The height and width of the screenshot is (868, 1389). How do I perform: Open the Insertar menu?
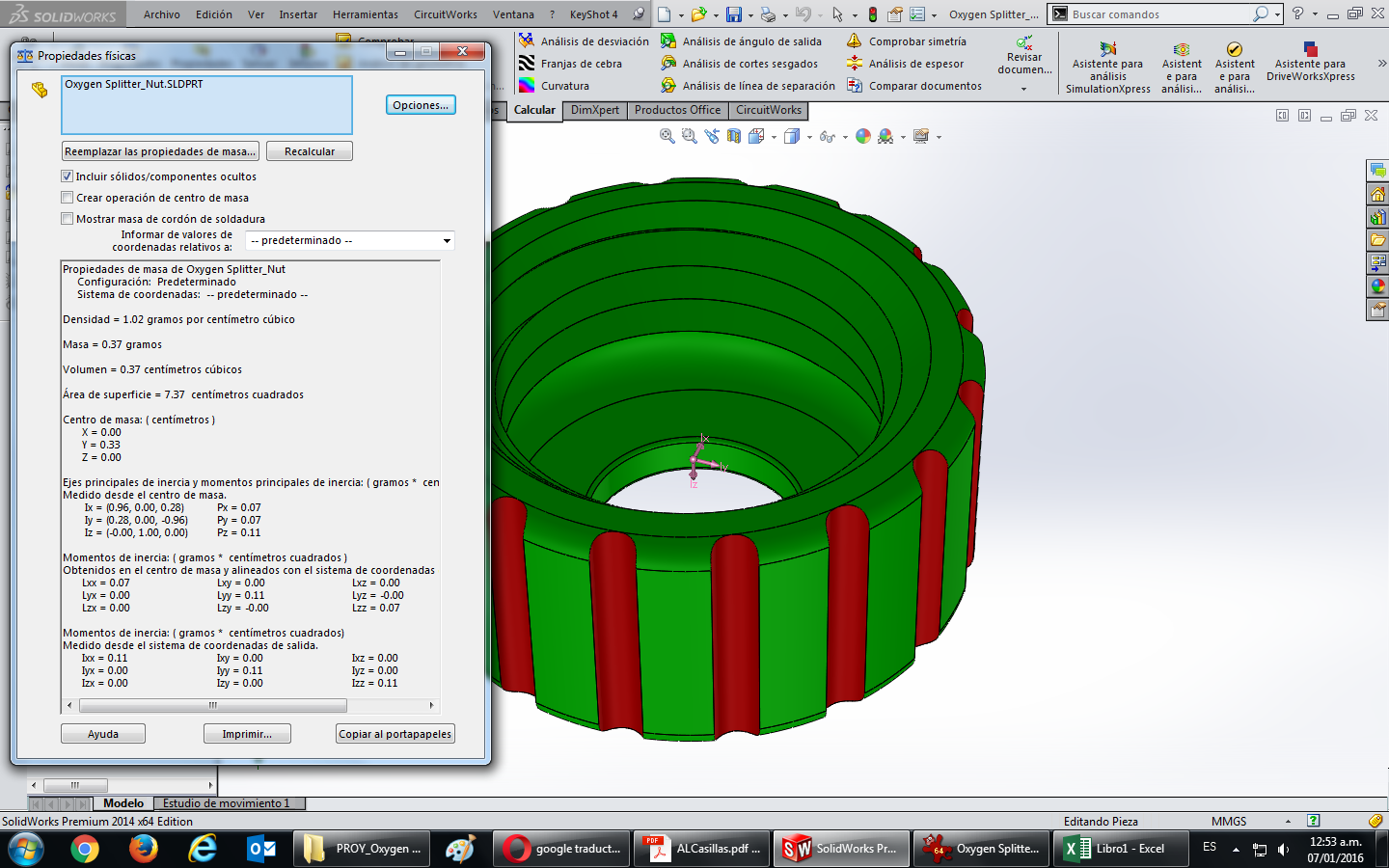tap(298, 14)
